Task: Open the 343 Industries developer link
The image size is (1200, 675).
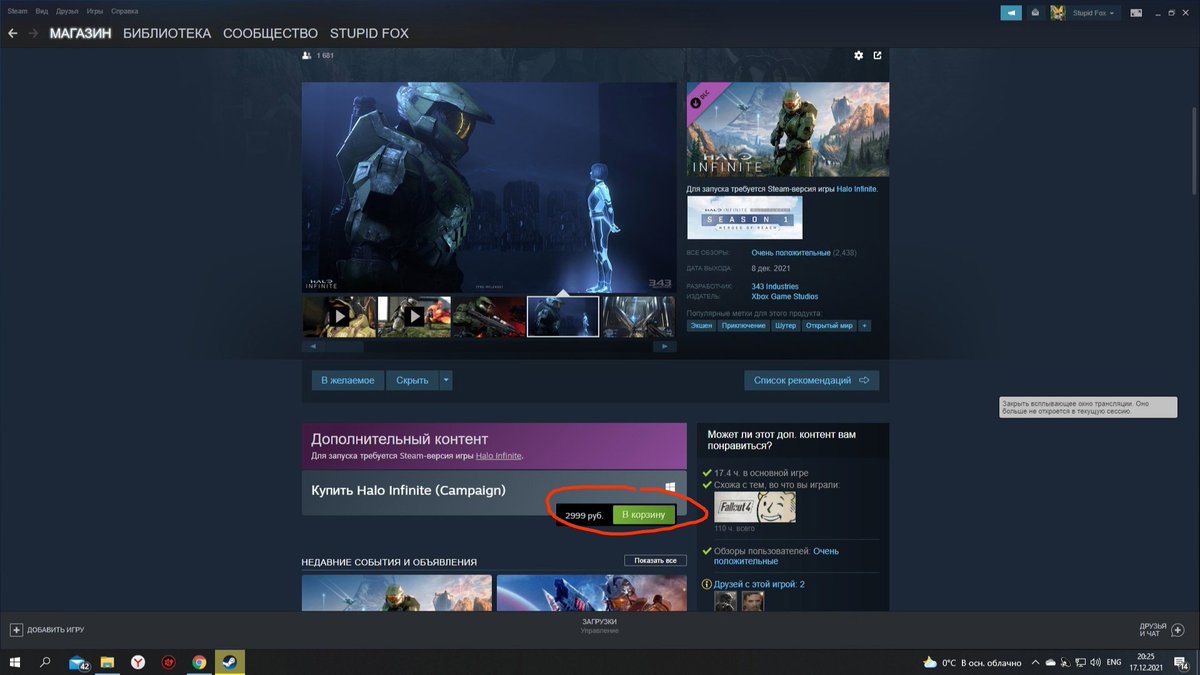Action: (x=775, y=287)
